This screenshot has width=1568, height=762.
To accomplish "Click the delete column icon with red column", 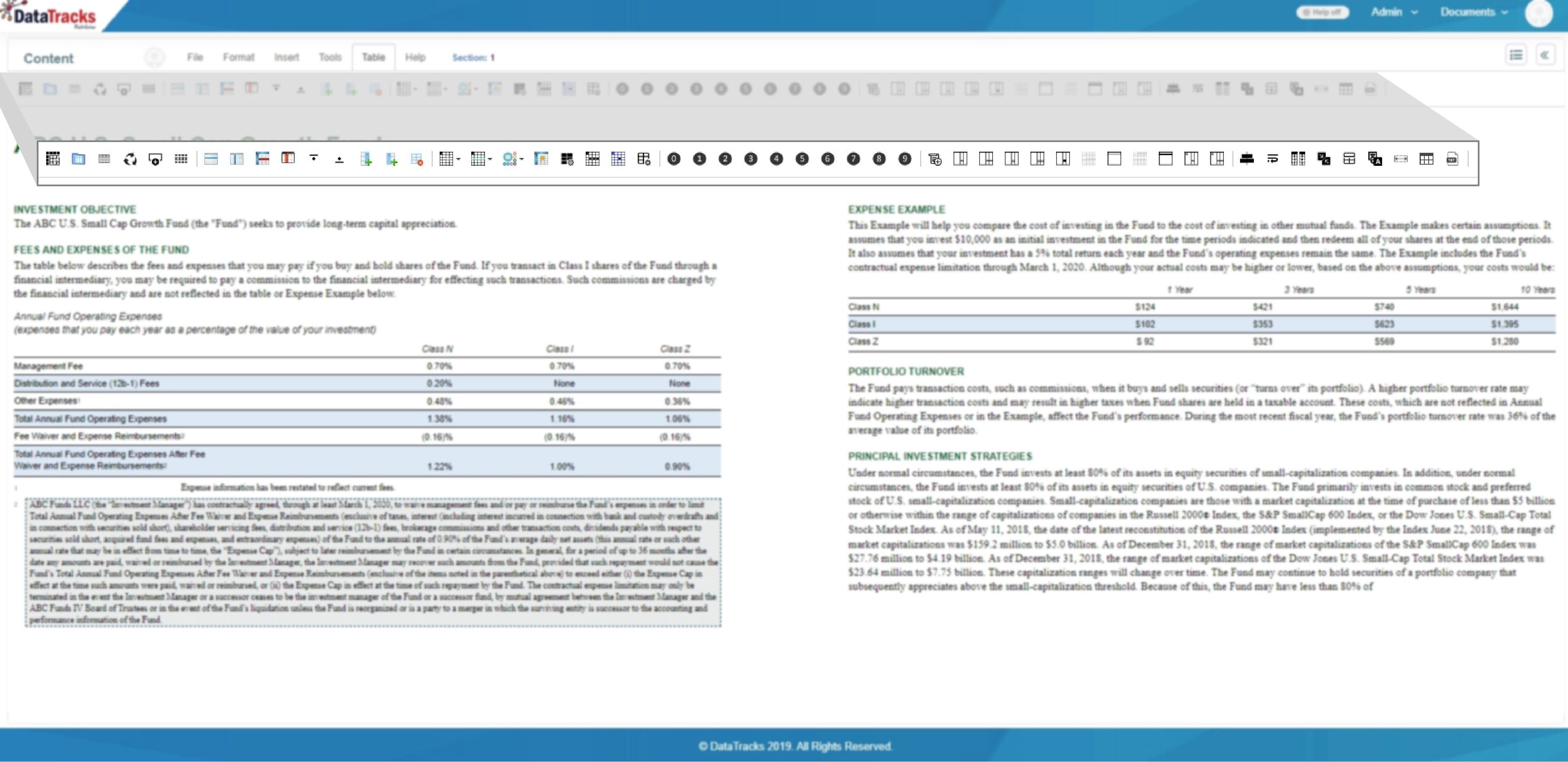I will click(x=288, y=158).
